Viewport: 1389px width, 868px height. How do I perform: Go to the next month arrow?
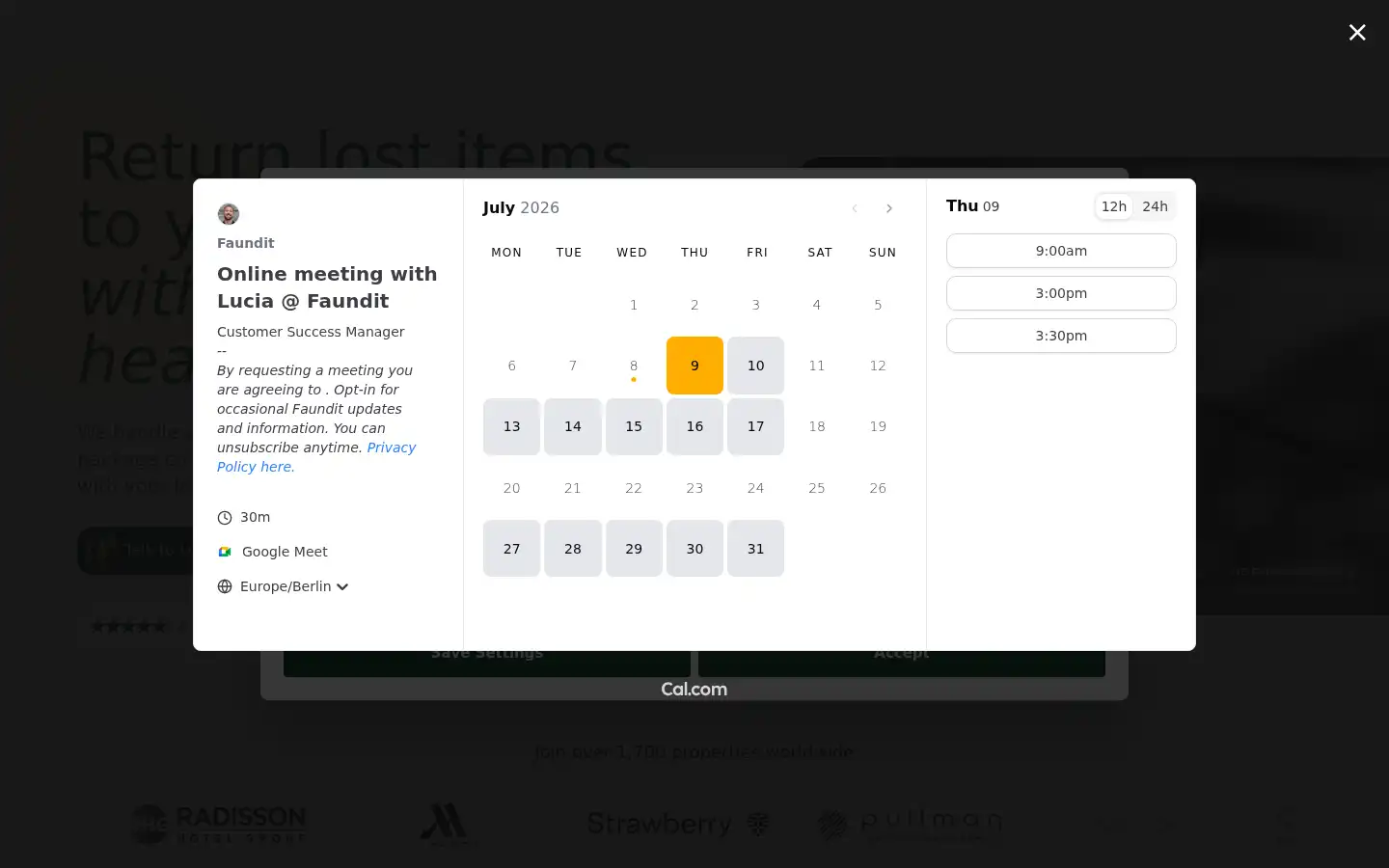click(x=889, y=208)
